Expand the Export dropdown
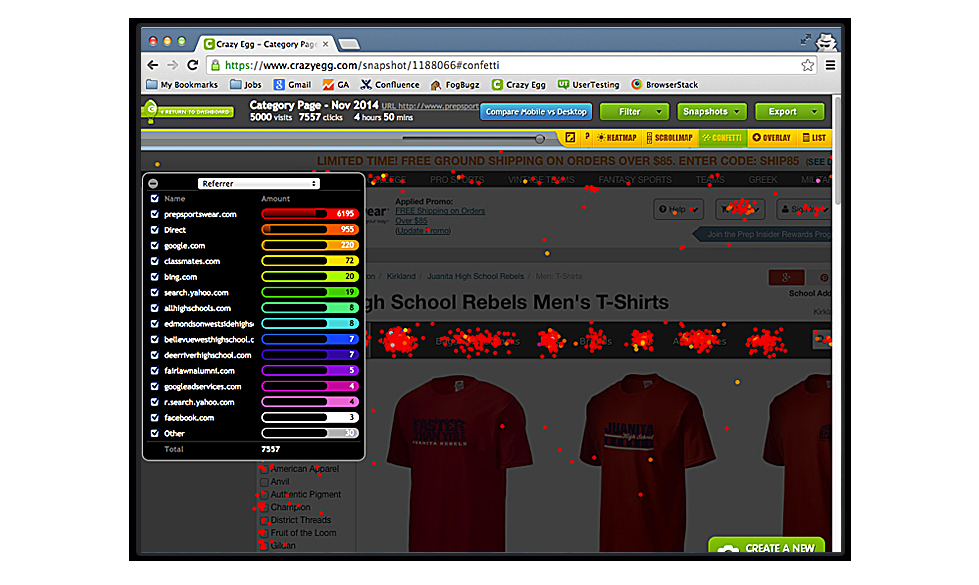Image resolution: width=979 pixels, height=585 pixels. point(789,112)
